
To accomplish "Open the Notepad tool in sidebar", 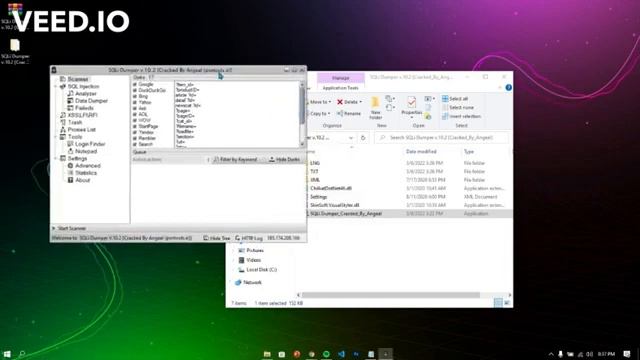I will pyautogui.click(x=82, y=151).
